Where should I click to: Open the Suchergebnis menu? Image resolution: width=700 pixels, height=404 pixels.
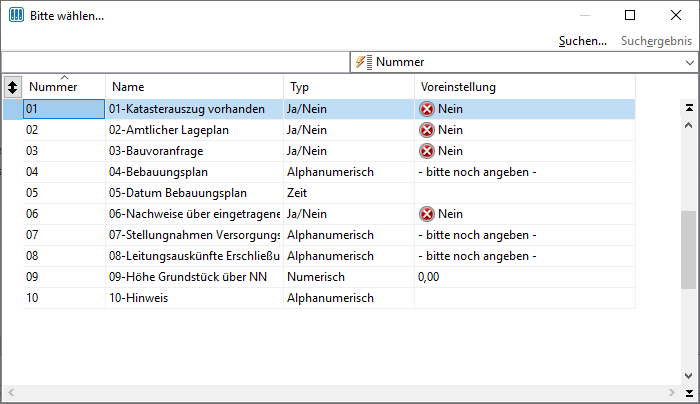coord(656,41)
